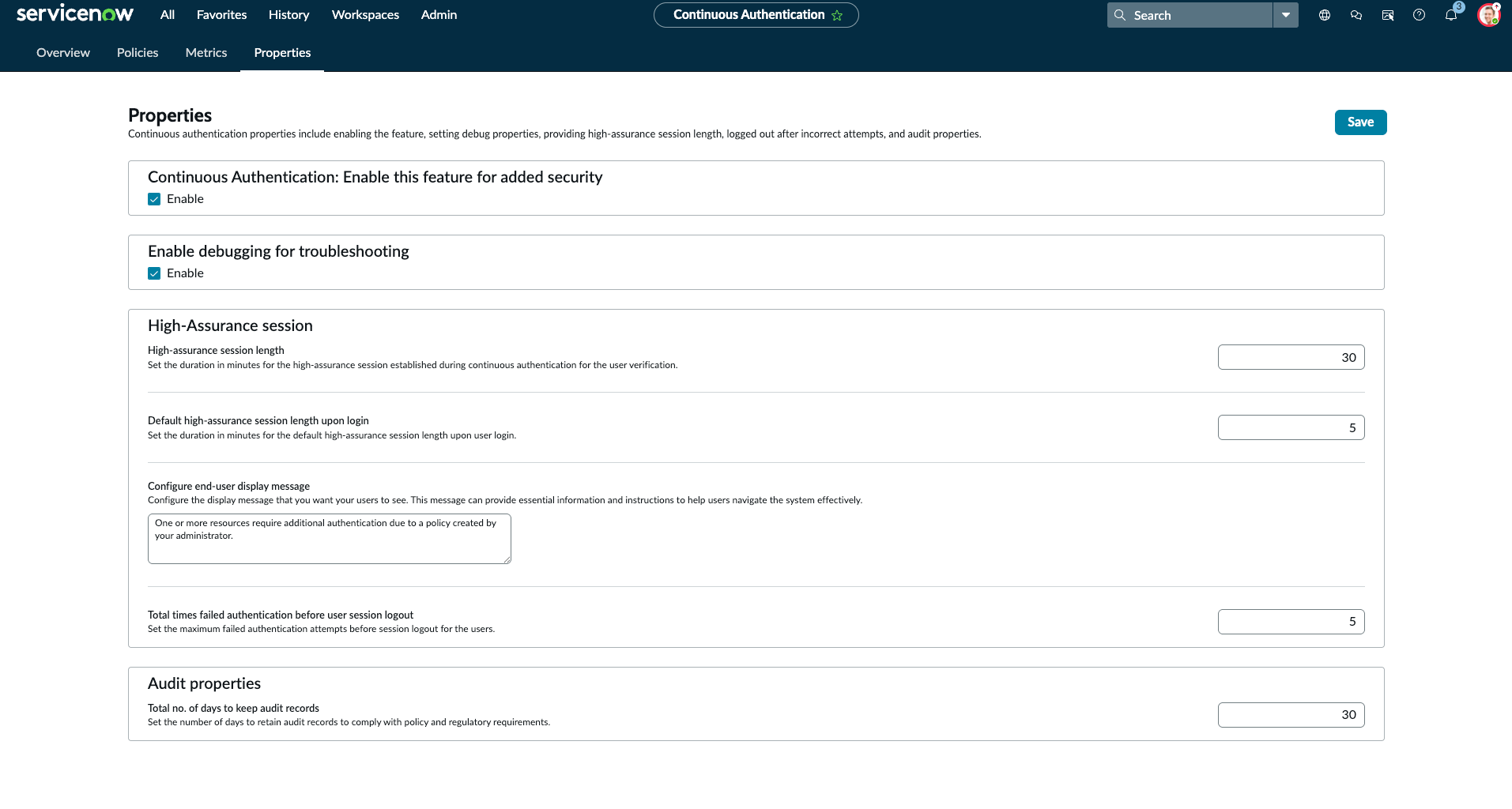
Task: Click "Configure end-user display message" label
Action: [x=228, y=486]
